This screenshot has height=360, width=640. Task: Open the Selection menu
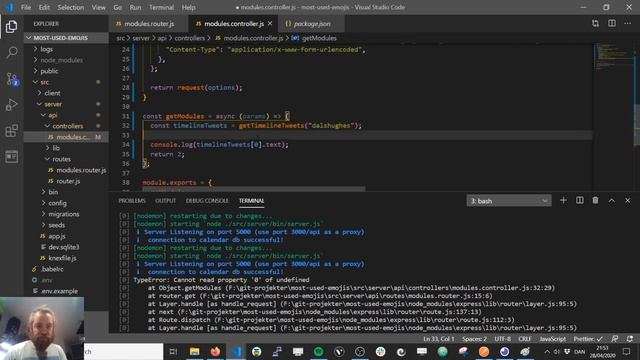(x=71, y=7)
